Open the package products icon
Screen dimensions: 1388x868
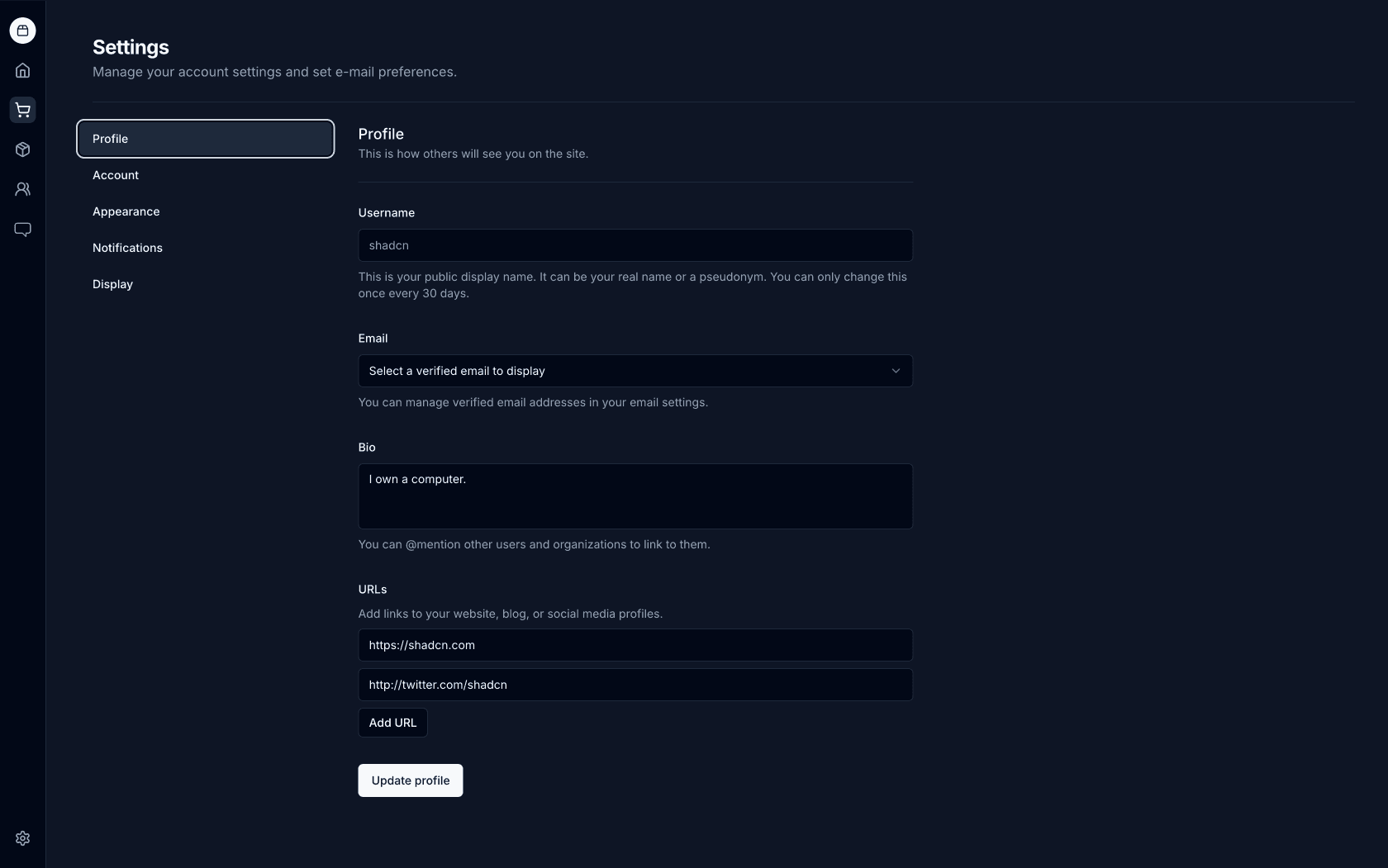point(22,149)
